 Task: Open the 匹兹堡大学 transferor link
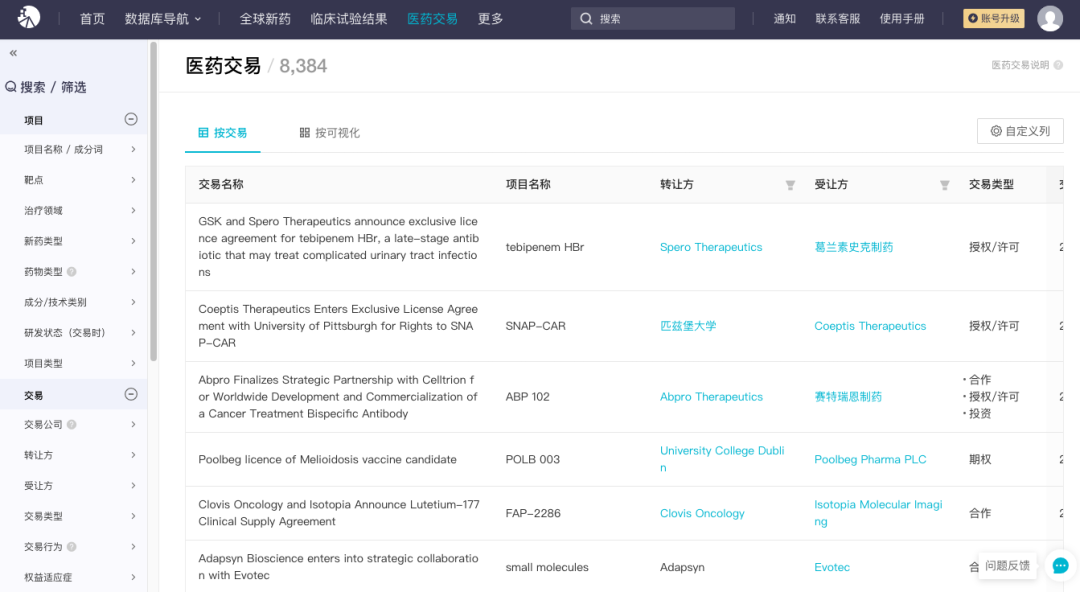[688, 326]
